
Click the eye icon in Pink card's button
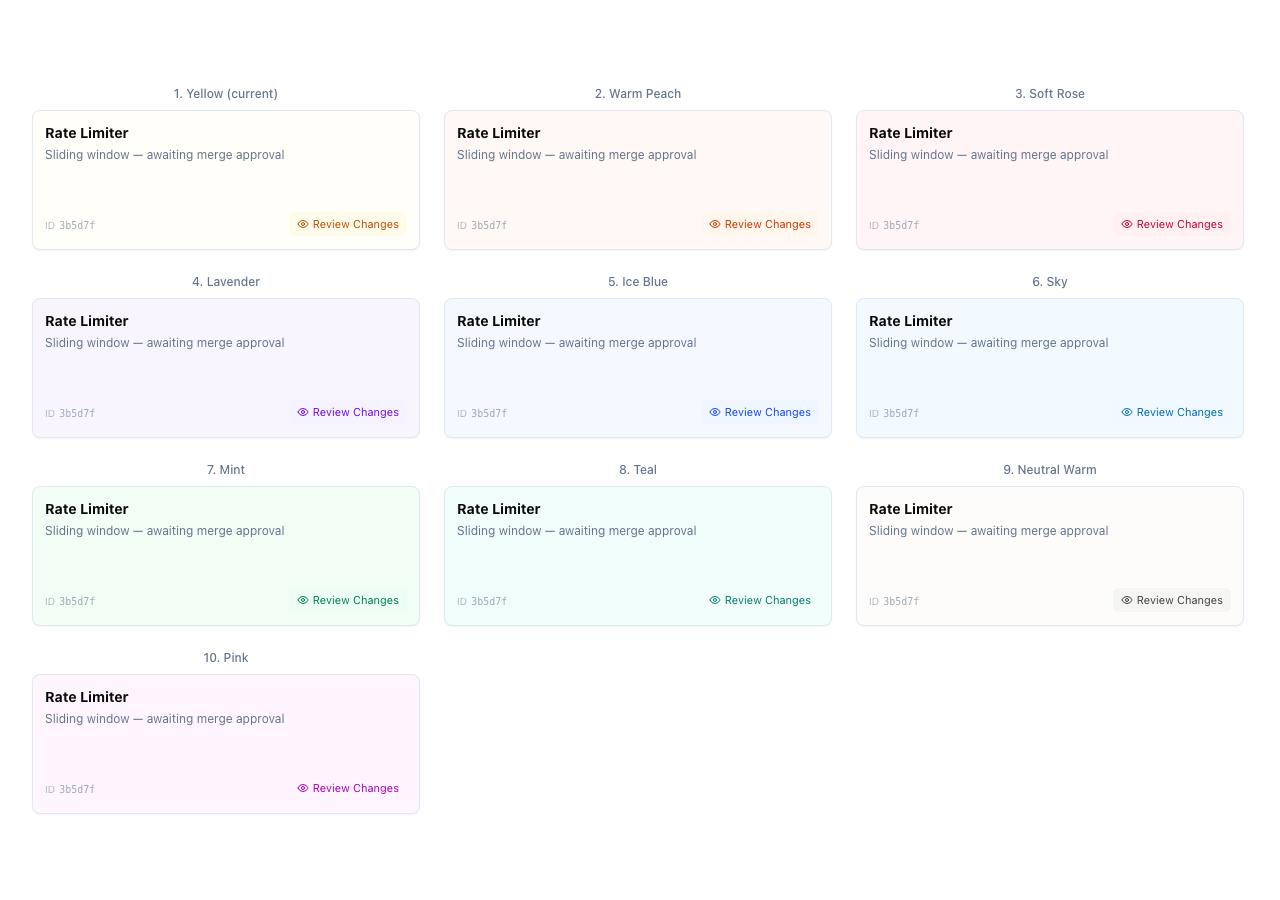[303, 788]
